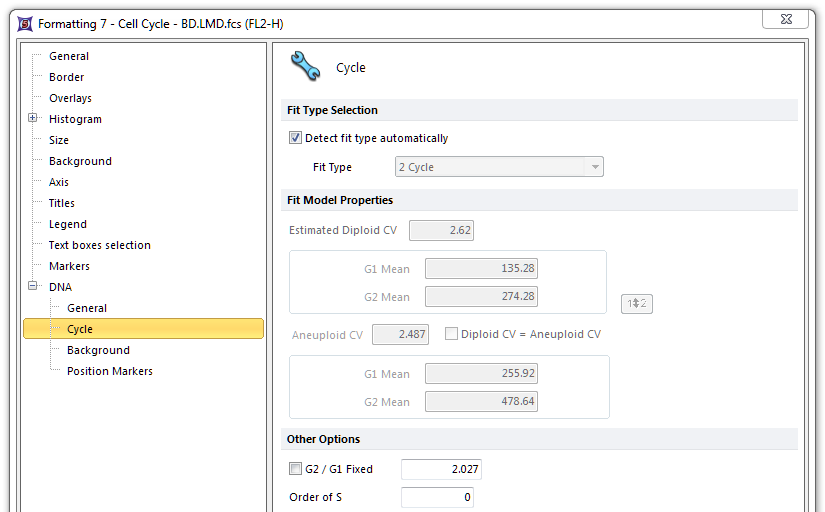Uncheck Detect fit type automatically
The height and width of the screenshot is (512, 825).
295,138
